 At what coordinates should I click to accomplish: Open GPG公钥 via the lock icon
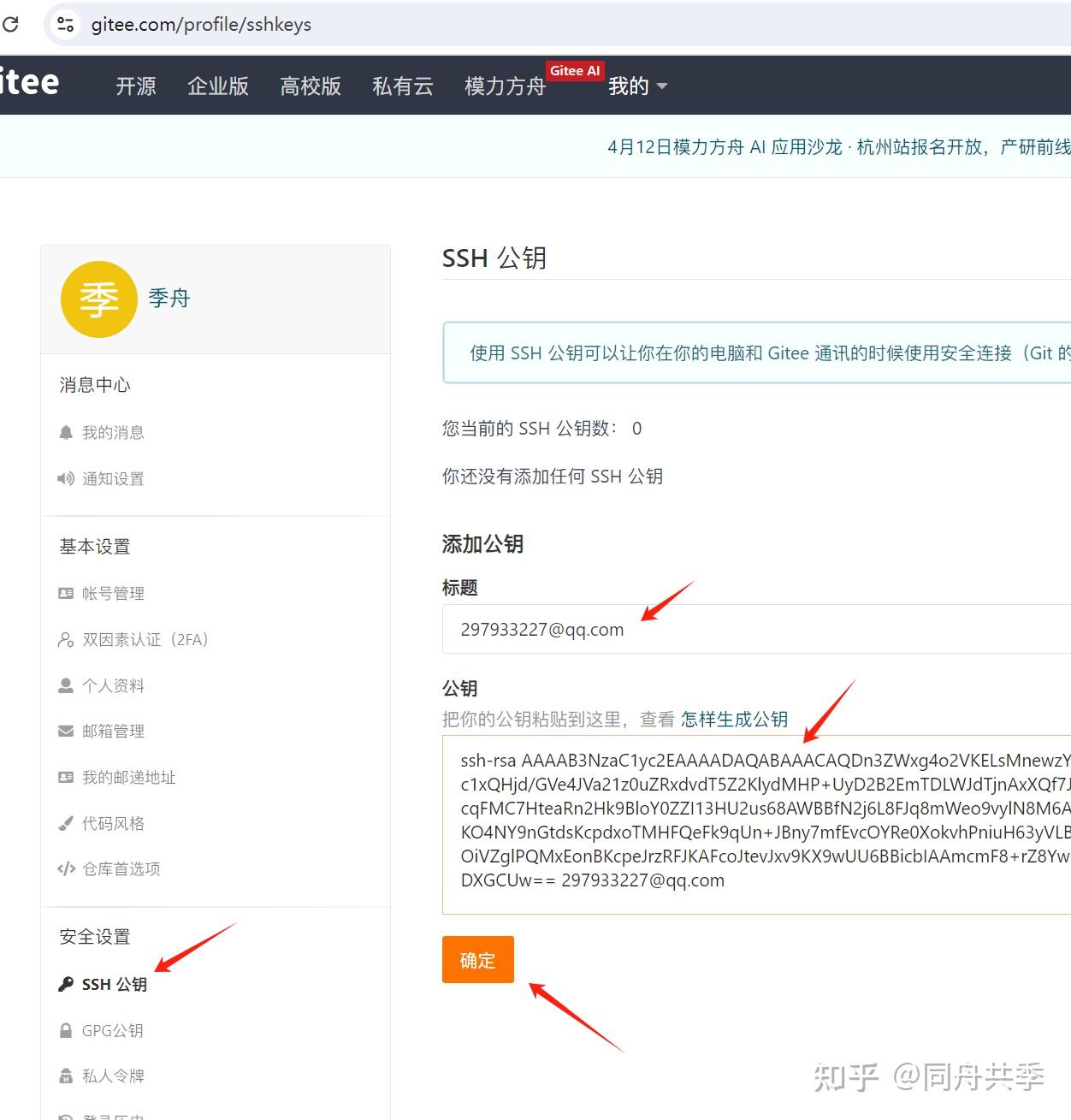tap(111, 1030)
